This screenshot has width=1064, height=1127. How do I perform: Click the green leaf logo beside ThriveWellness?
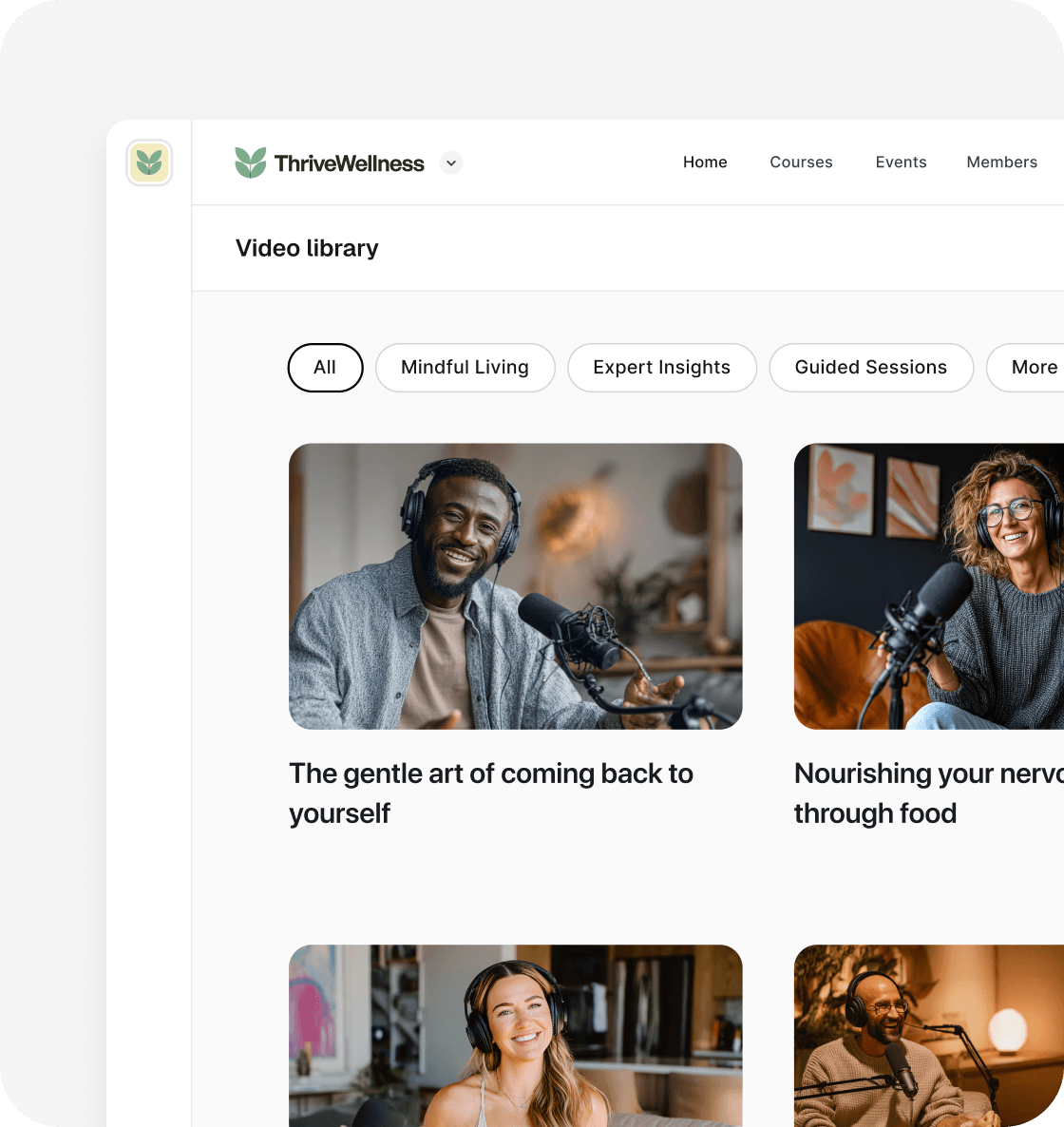251,162
